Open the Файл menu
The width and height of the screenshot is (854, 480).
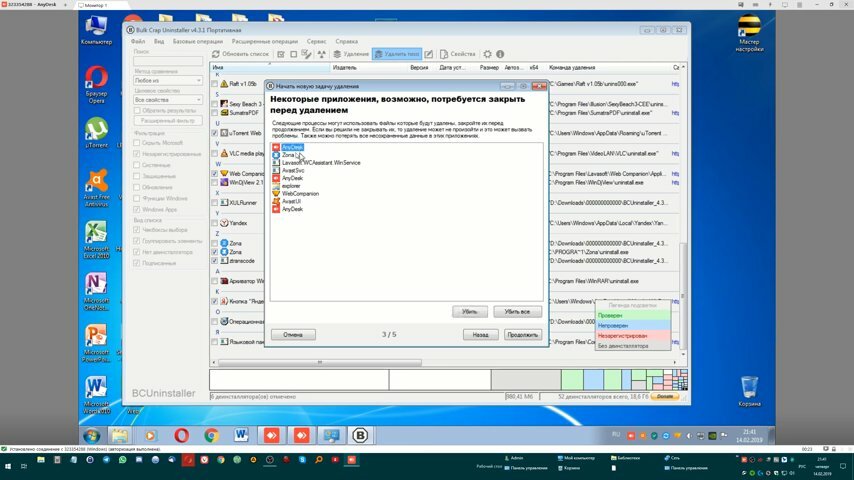click(x=138, y=41)
